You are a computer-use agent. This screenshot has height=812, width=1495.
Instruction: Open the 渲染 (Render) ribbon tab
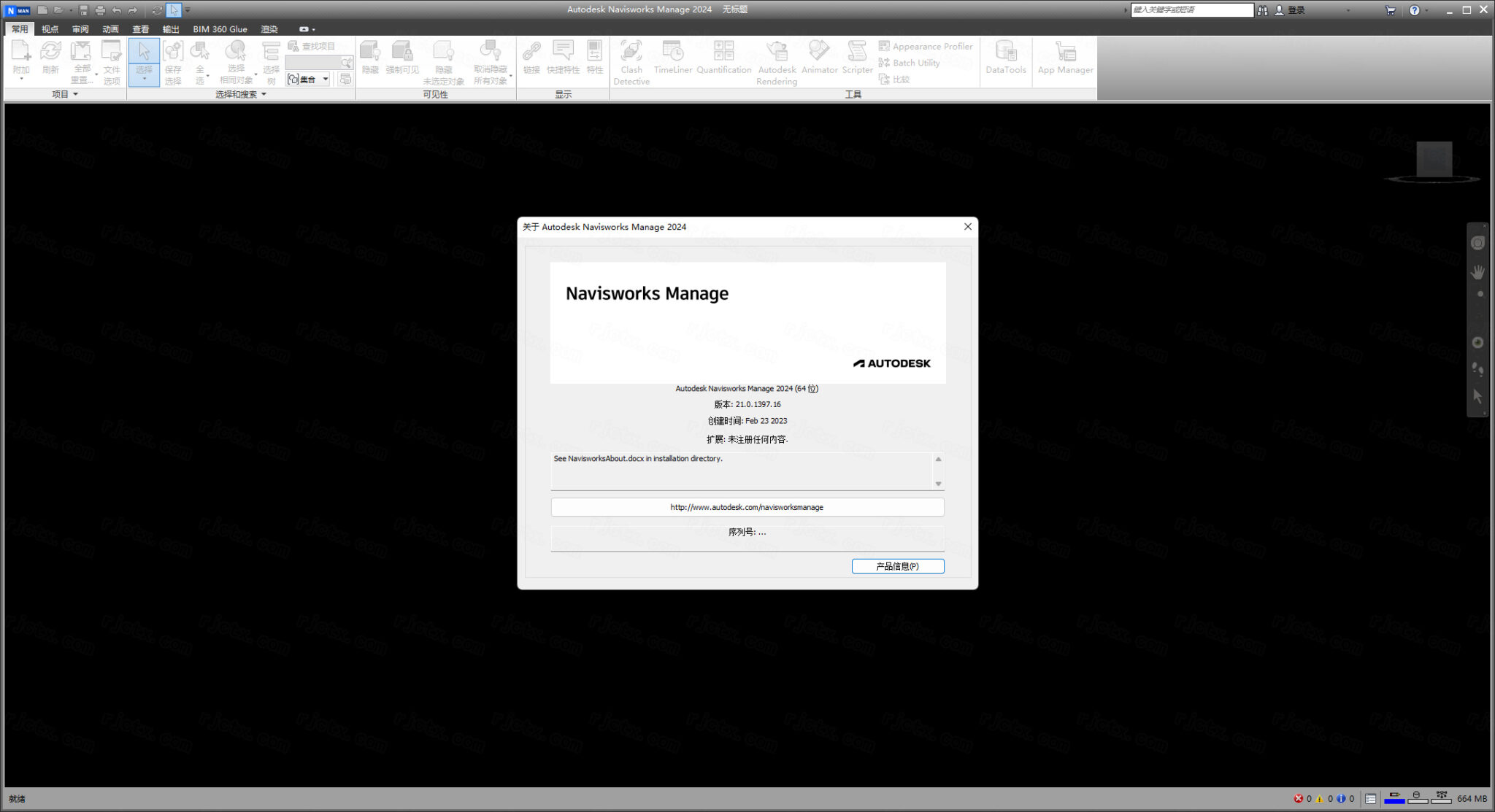pos(269,28)
